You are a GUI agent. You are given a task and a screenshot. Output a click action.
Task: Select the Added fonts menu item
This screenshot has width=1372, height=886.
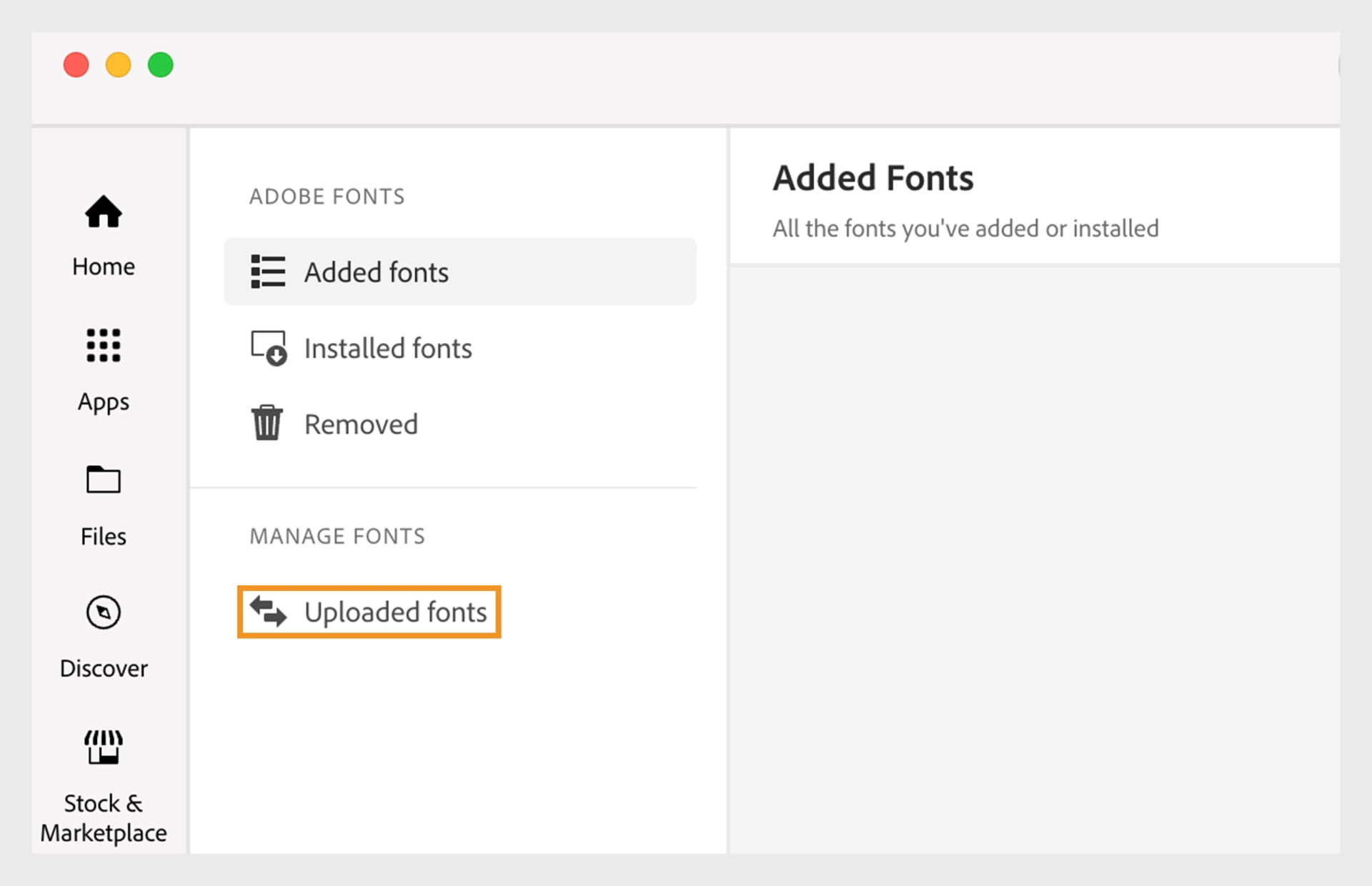(x=377, y=272)
